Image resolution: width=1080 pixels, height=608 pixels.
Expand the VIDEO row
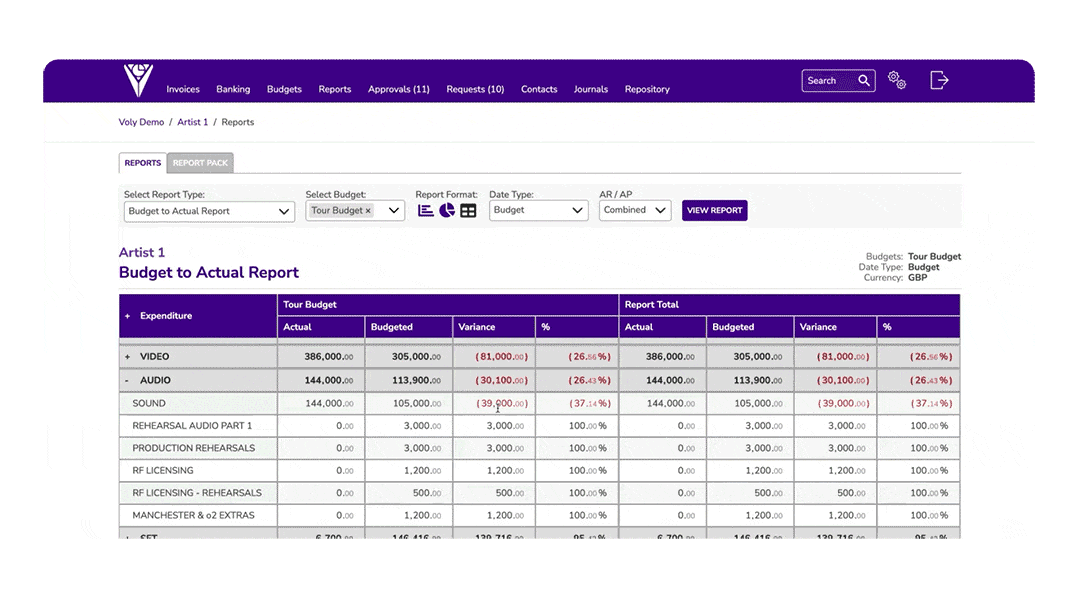click(x=127, y=357)
